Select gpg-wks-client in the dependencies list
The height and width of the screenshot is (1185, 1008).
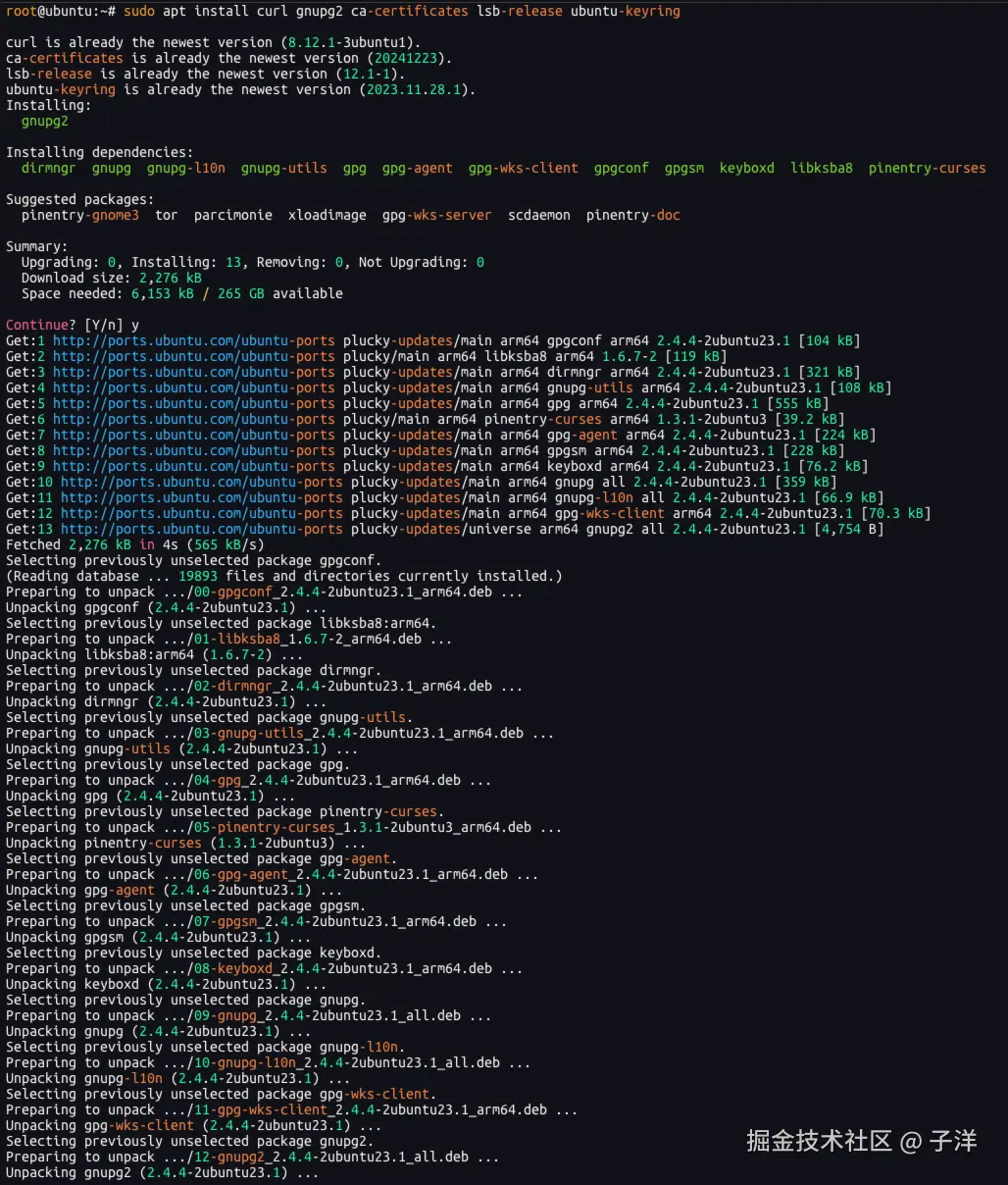point(524,169)
